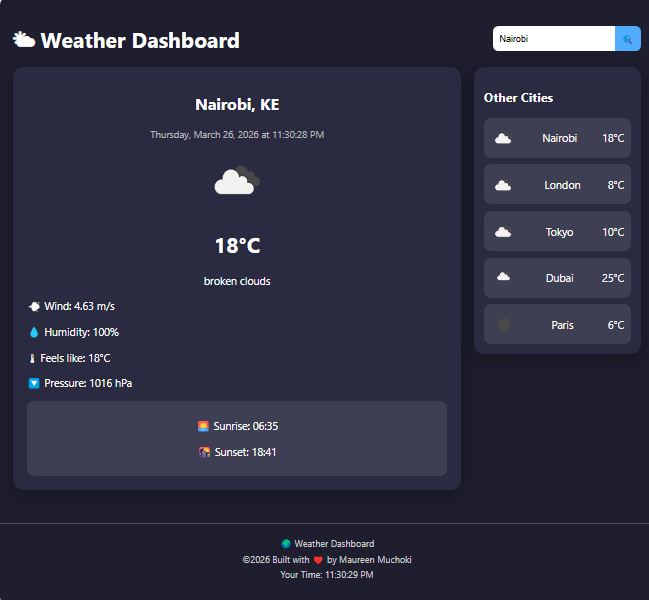Click the Feels like: 18°C text
649x600 pixels.
pos(75,358)
